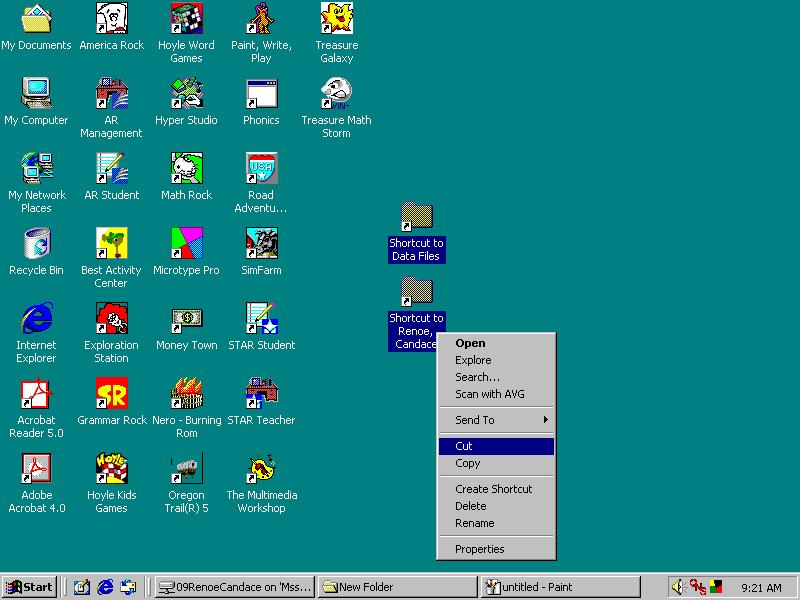800x600 pixels.
Task: Open Properties from the context menu
Action: click(496, 549)
